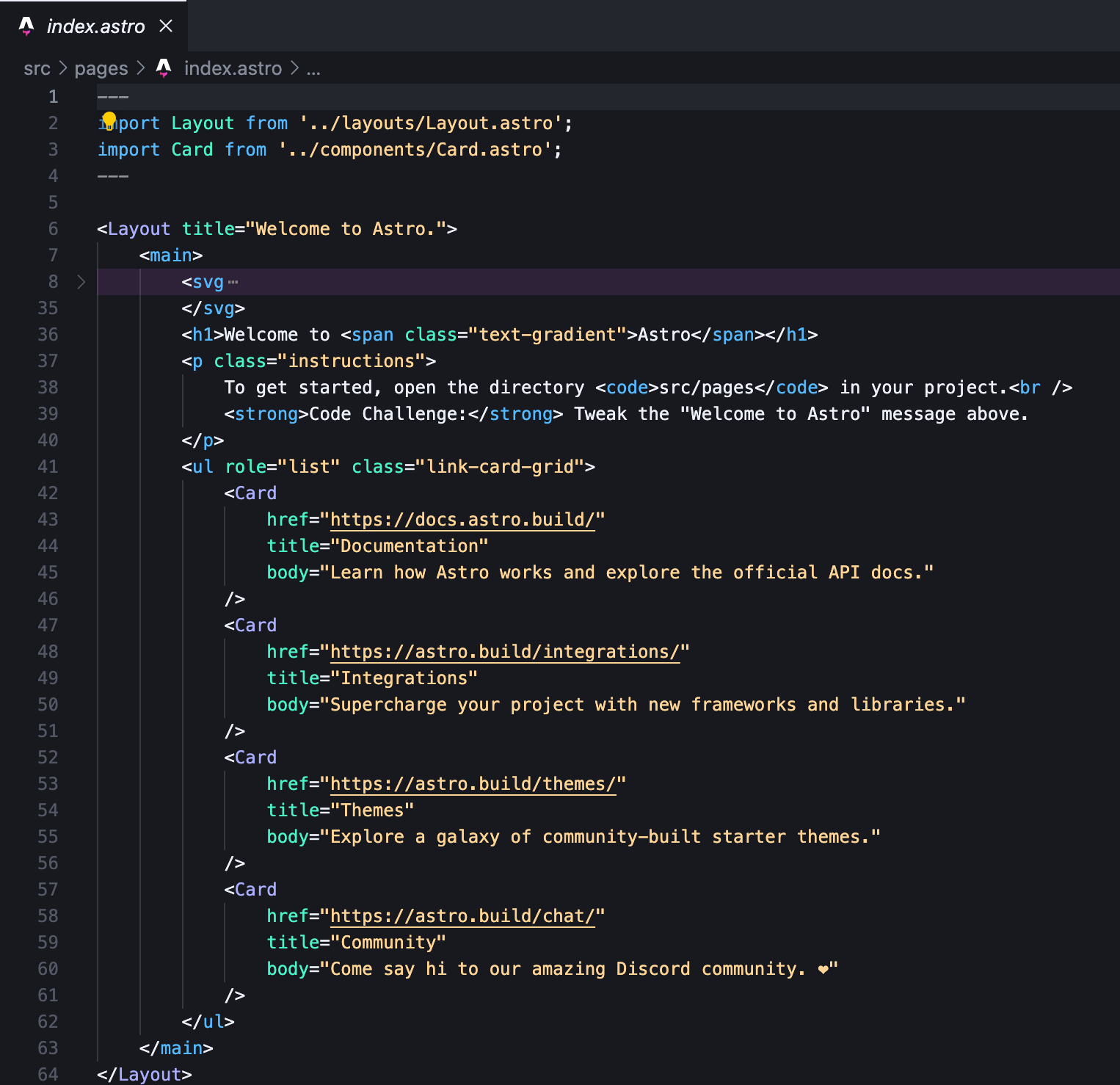Open the pages breadcrumb
The image size is (1120, 1085).
click(101, 68)
